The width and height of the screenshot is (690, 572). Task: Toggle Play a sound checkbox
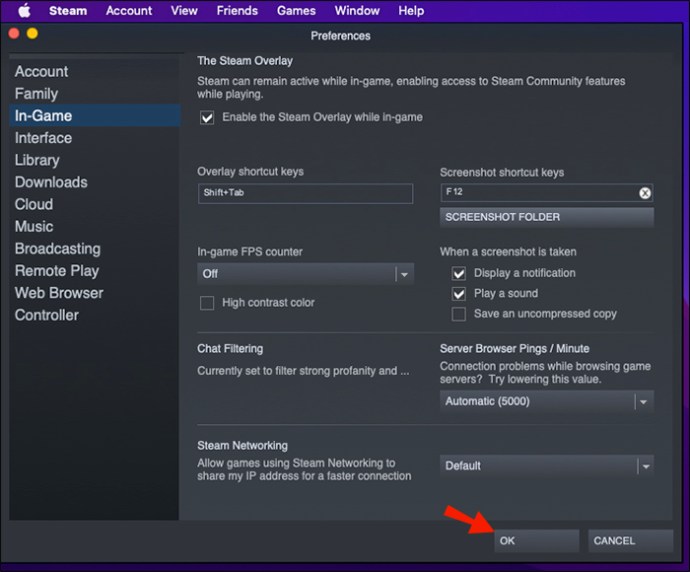click(459, 293)
